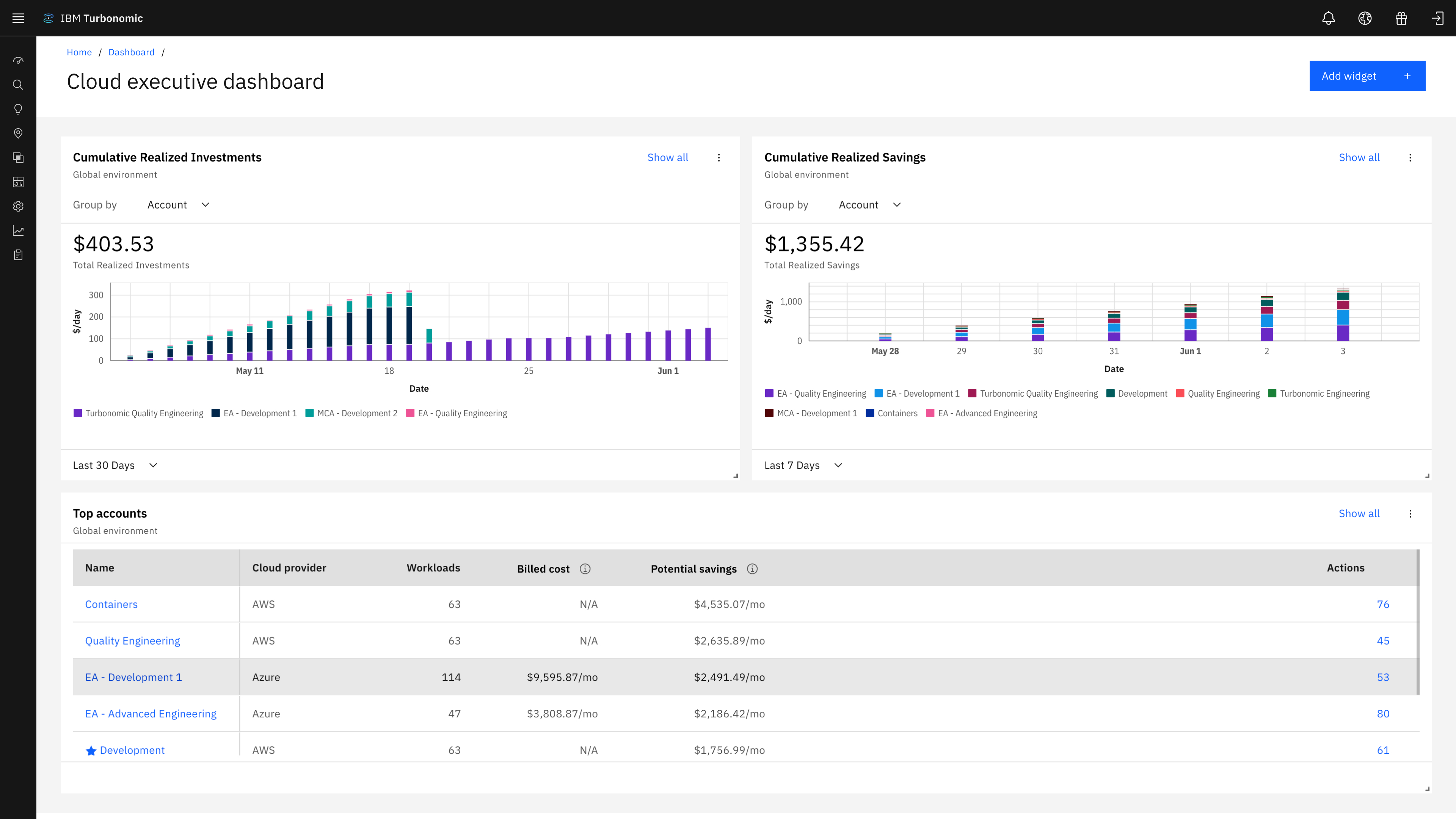Open overflow menu for Cumulative Realized Savings
This screenshot has width=1456, height=819.
click(1410, 158)
